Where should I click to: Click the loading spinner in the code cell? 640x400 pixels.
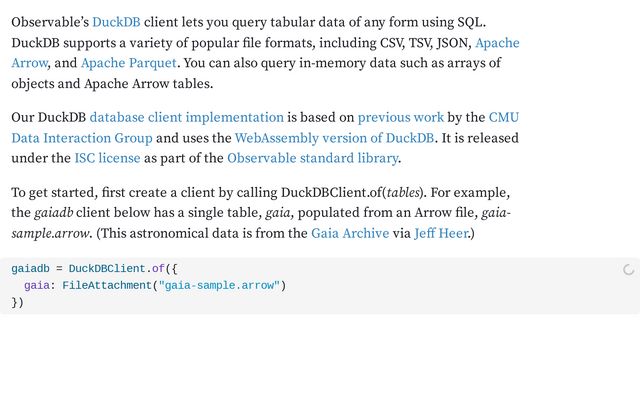click(x=628, y=270)
